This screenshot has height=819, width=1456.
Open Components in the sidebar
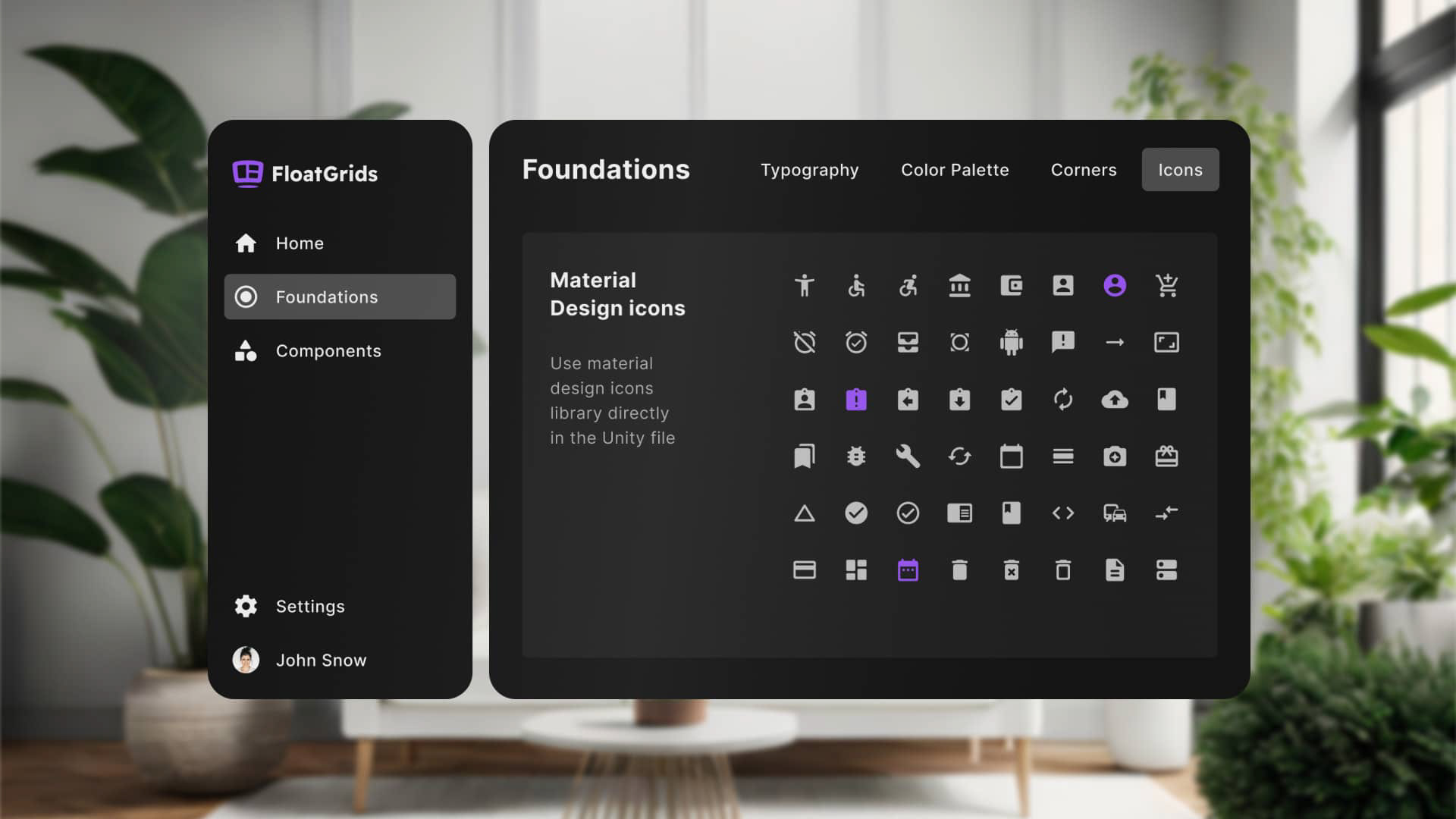coord(340,351)
